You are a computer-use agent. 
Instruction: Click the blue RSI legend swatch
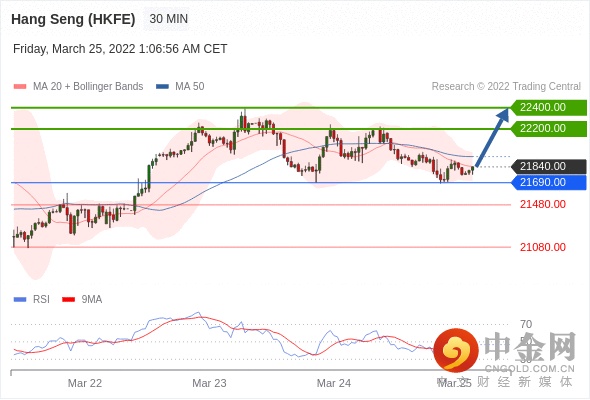click(20, 300)
